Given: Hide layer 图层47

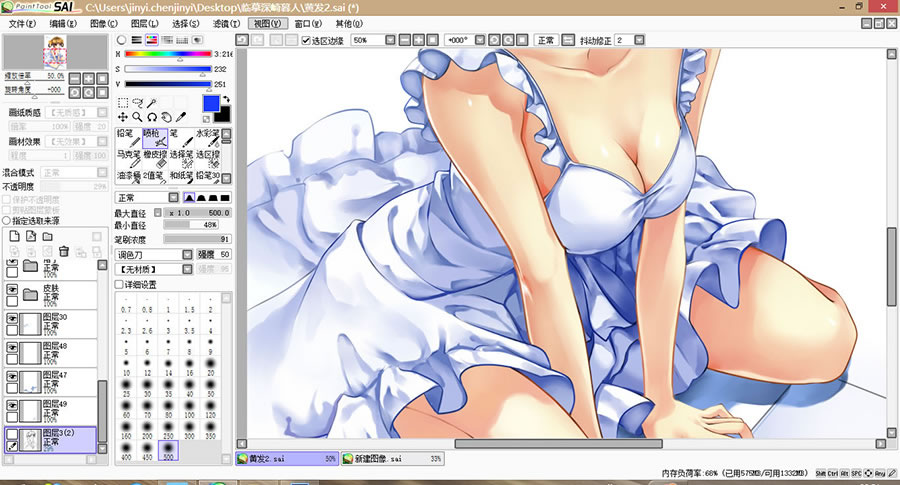Looking at the screenshot, I should (12, 377).
